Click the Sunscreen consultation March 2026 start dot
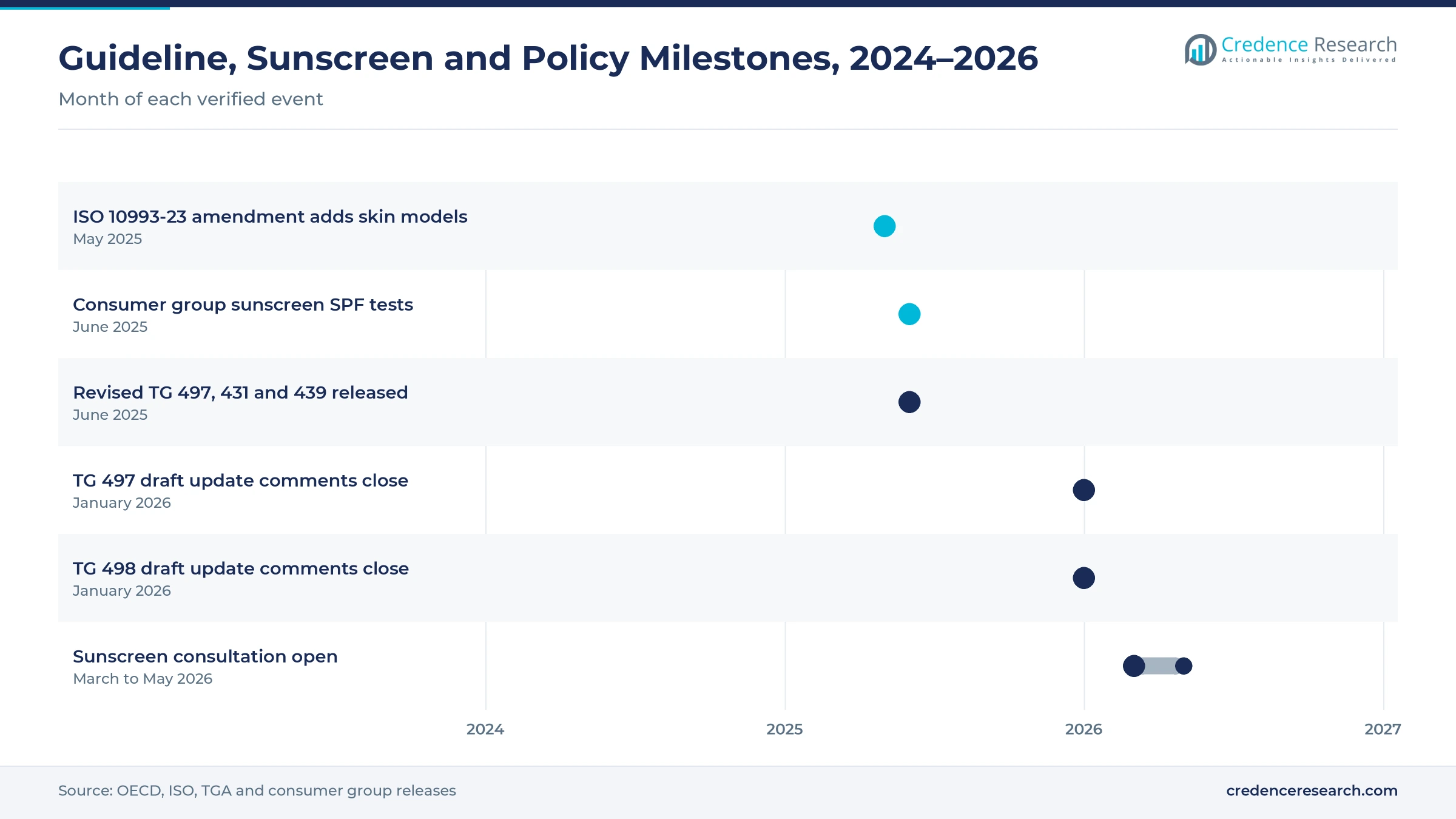This screenshot has height=819, width=1456. 1134,666
